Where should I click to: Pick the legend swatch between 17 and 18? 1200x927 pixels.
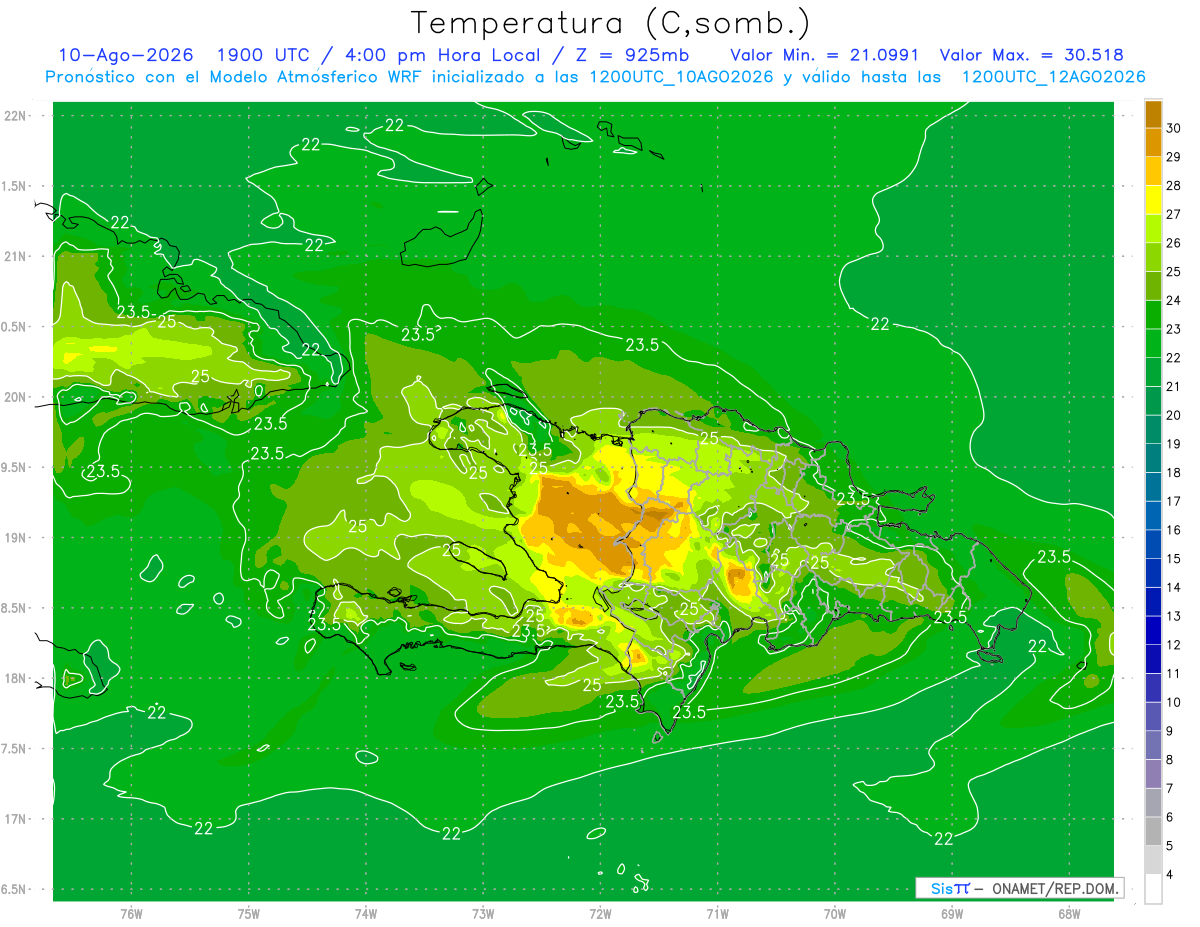coord(1153,487)
